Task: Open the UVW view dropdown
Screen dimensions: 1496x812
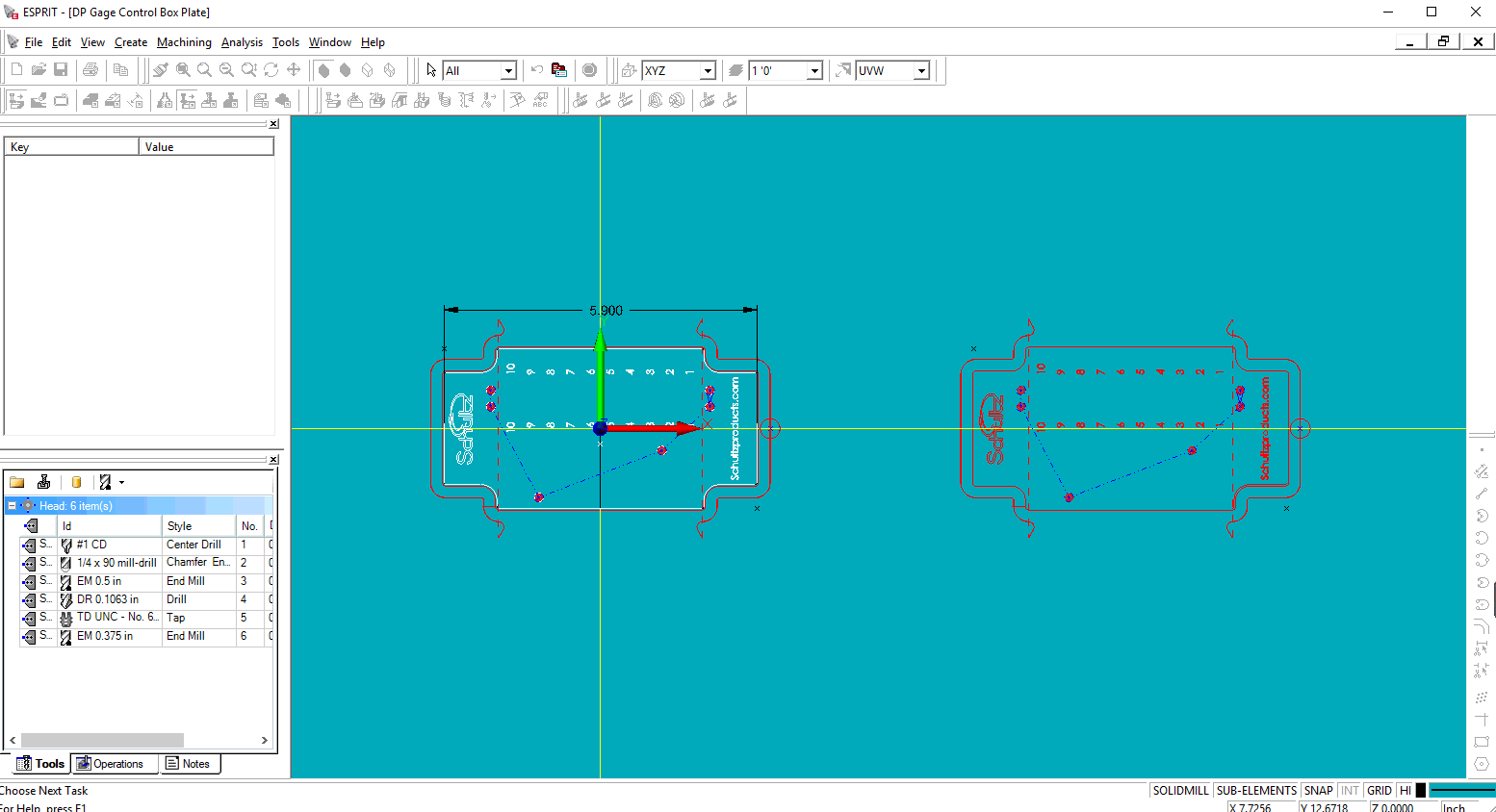Action: (x=921, y=70)
